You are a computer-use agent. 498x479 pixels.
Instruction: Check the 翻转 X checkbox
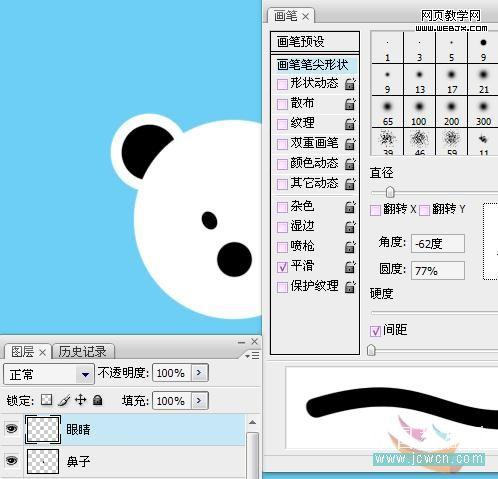375,210
